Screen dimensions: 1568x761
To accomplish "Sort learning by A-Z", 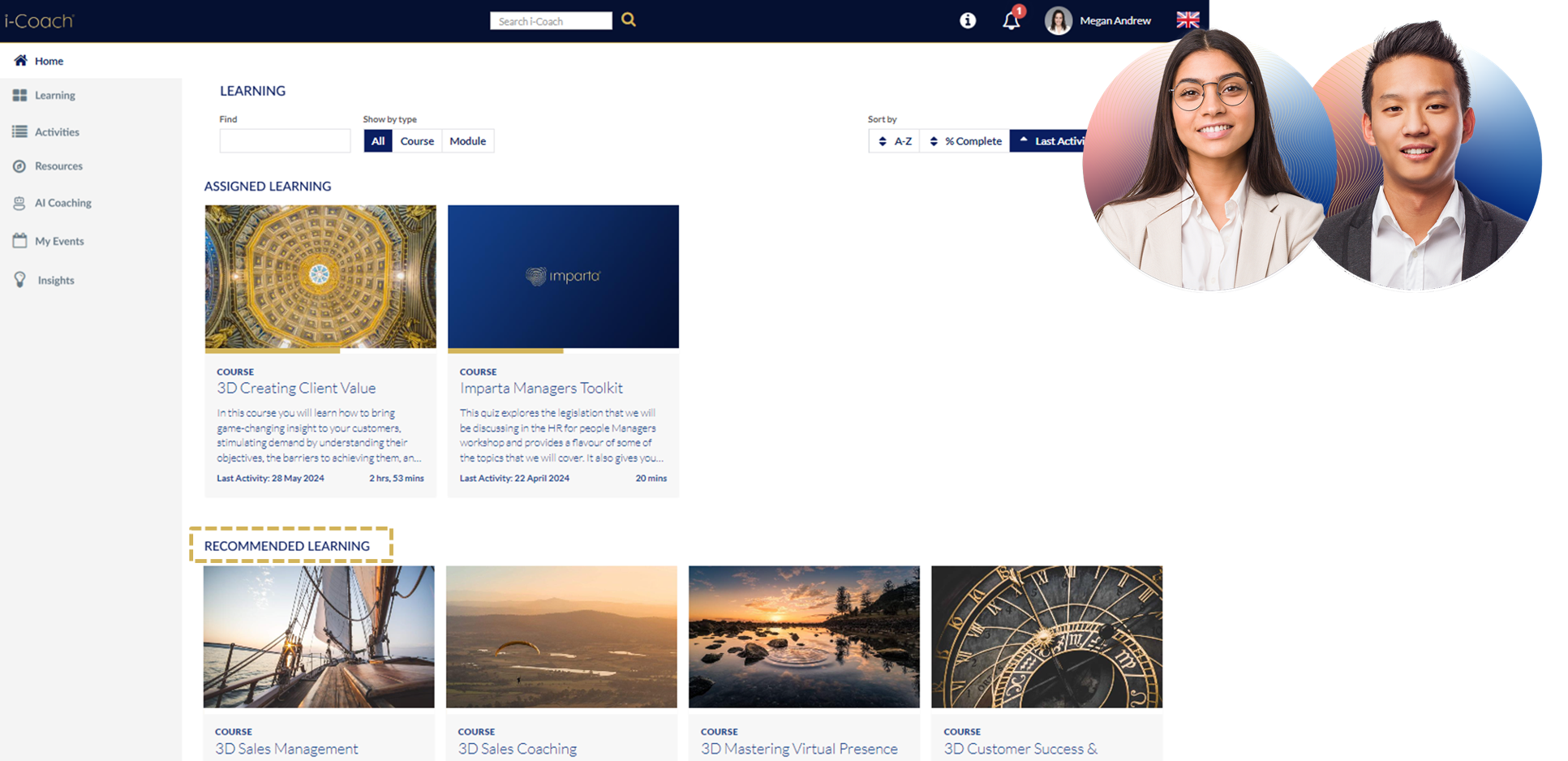I will tap(895, 141).
